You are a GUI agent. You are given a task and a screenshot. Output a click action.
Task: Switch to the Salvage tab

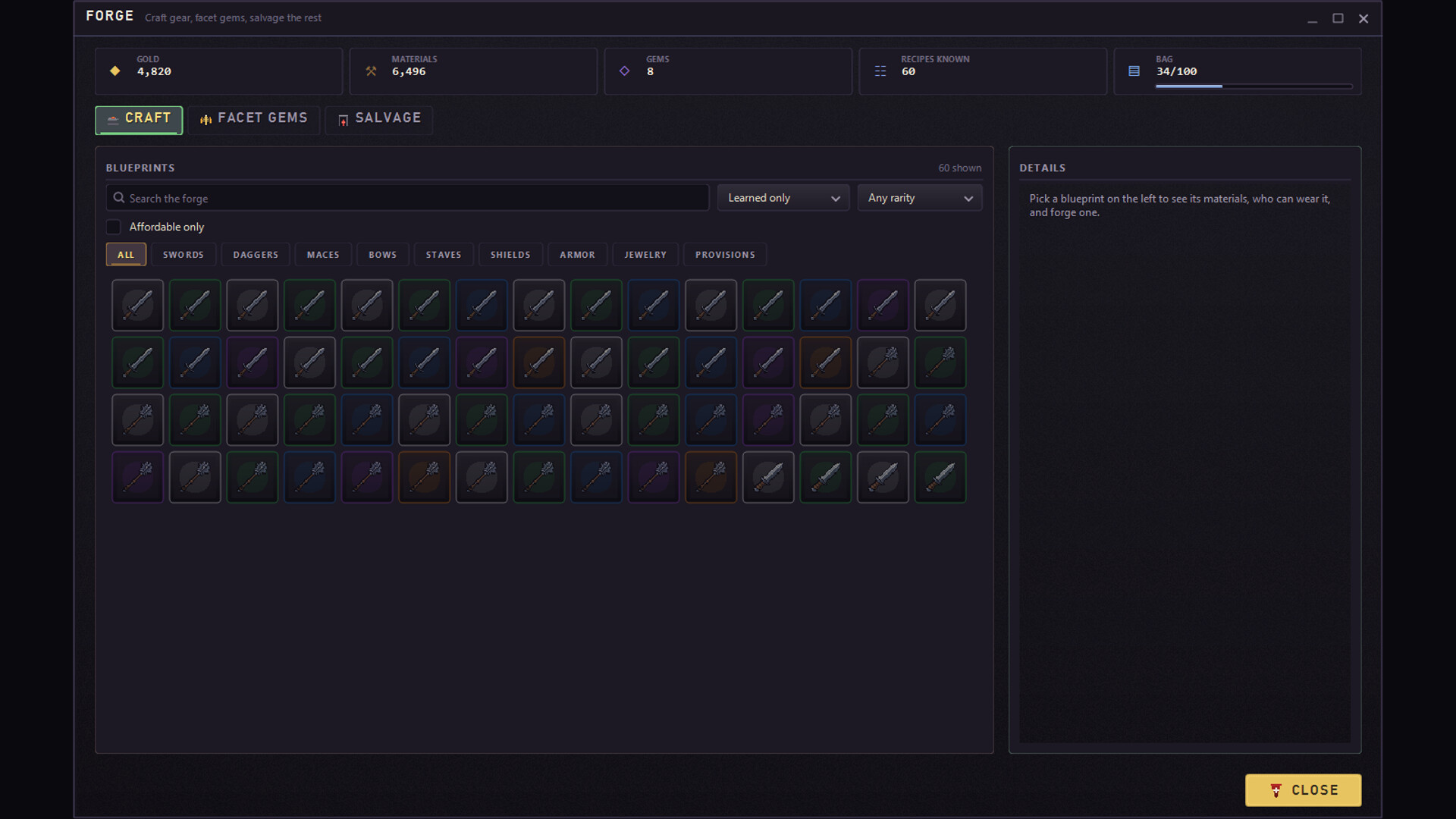(x=379, y=120)
